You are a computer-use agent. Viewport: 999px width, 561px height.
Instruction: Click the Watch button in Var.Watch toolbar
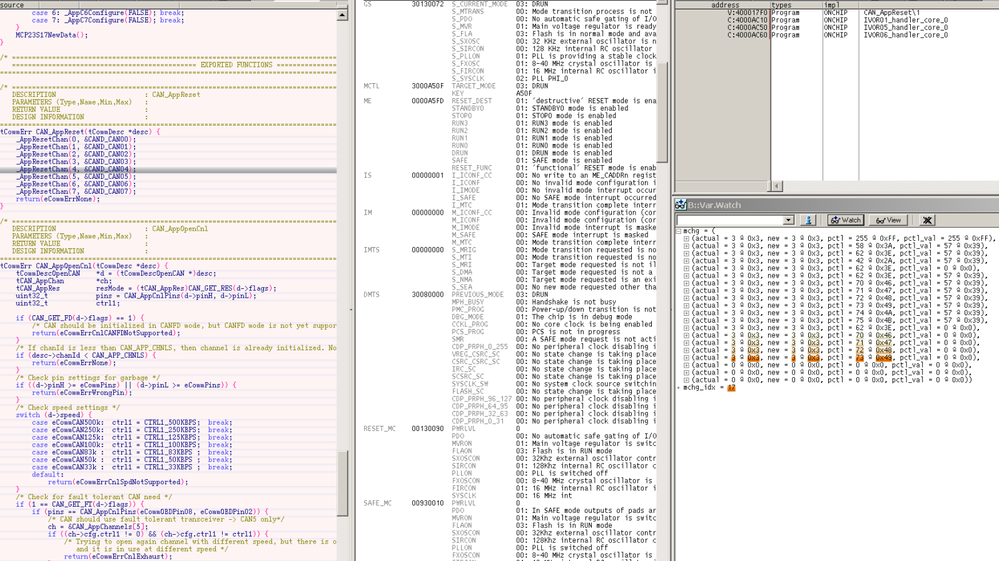click(845, 220)
